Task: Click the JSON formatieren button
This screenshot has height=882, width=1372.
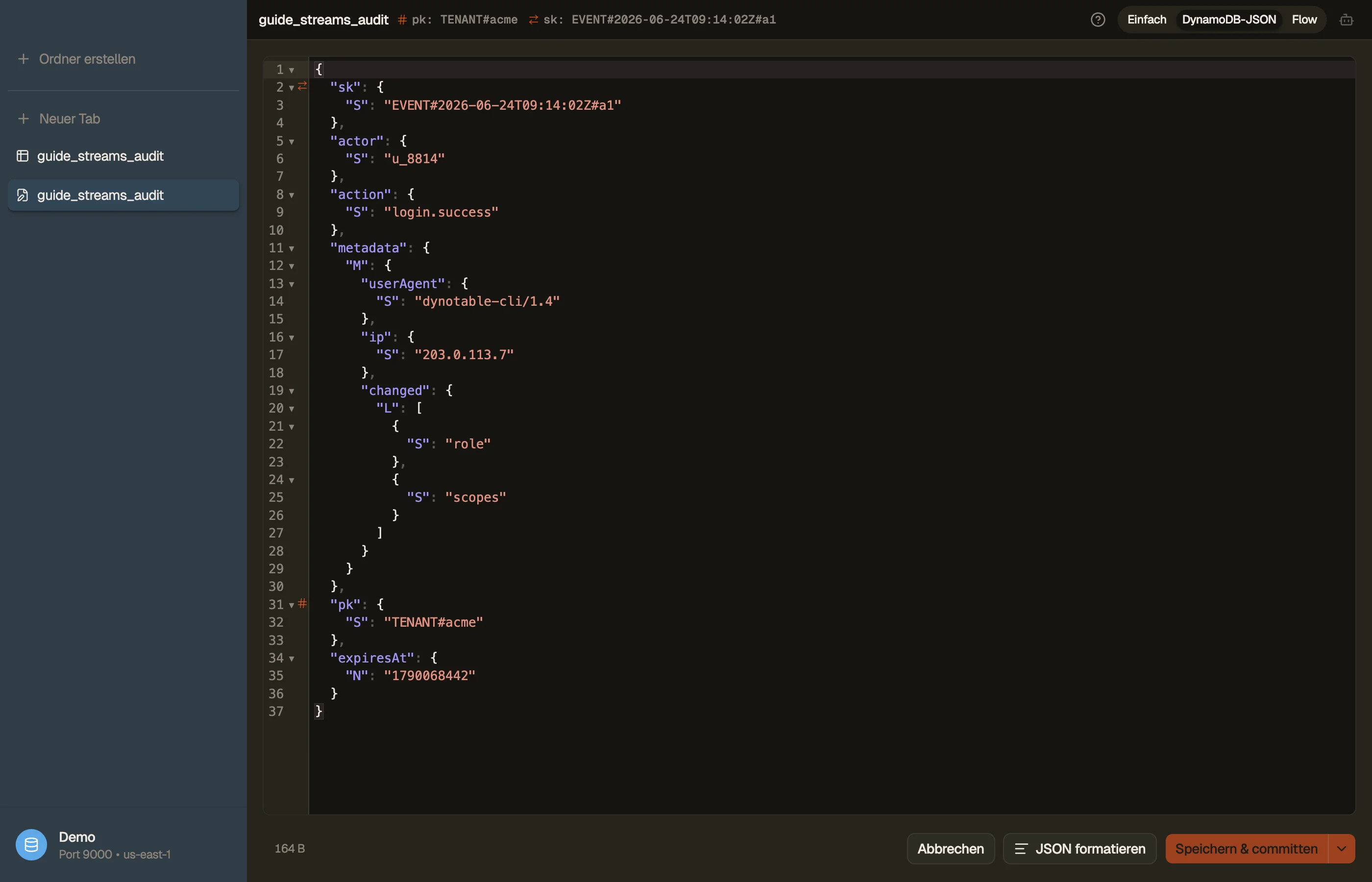Action: pos(1079,848)
